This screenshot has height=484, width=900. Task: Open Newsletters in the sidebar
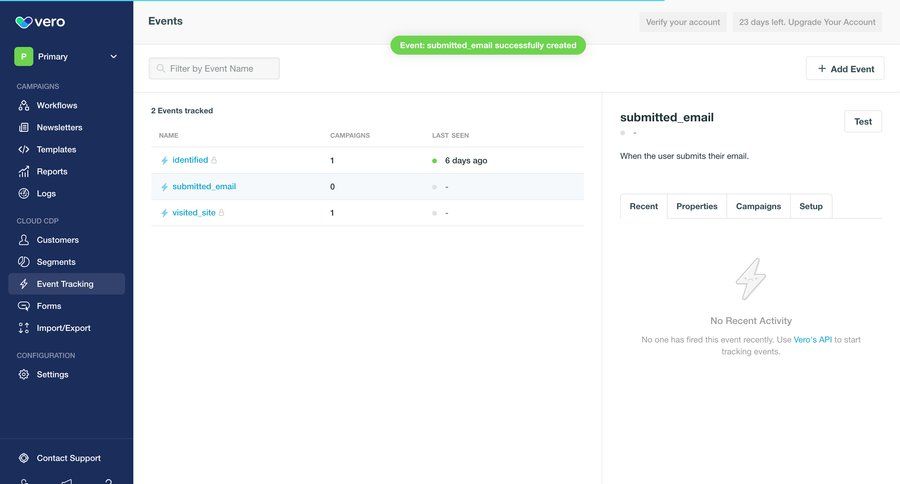60,127
